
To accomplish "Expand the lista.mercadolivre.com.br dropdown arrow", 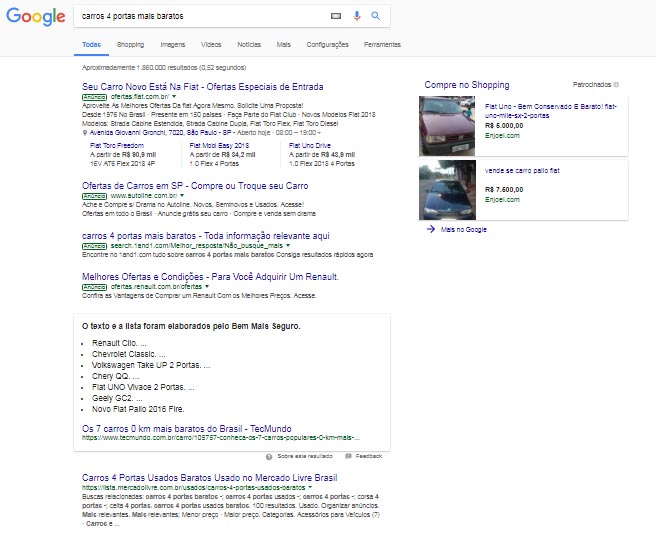I will pos(310,487).
